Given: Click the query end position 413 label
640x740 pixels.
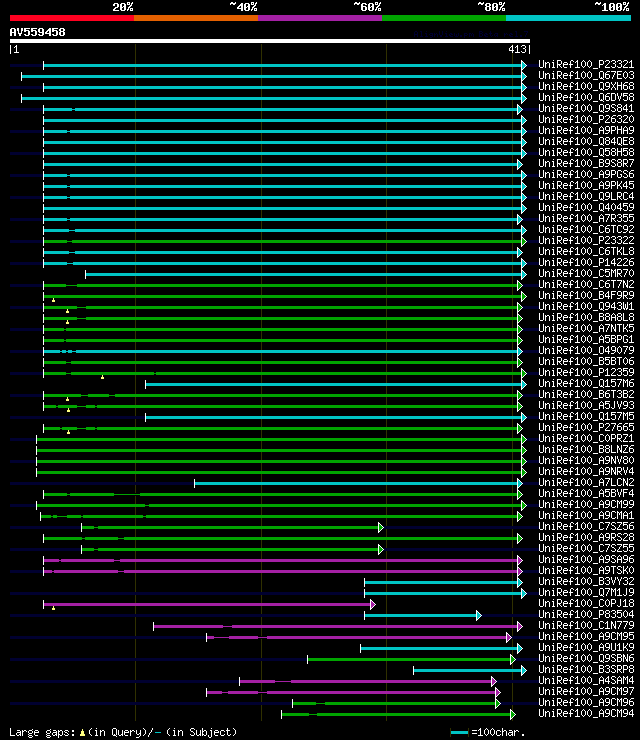Looking at the screenshot, I should 517,49.
